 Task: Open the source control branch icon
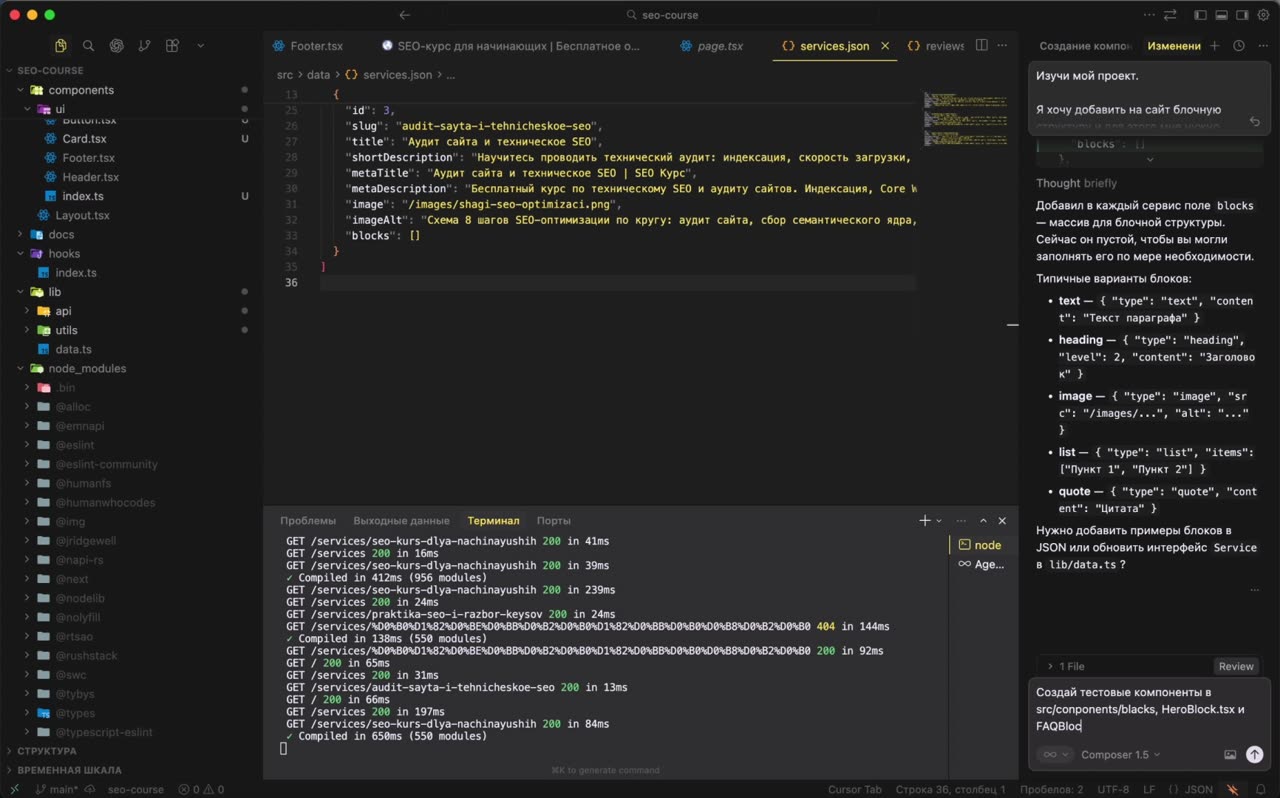tap(145, 45)
